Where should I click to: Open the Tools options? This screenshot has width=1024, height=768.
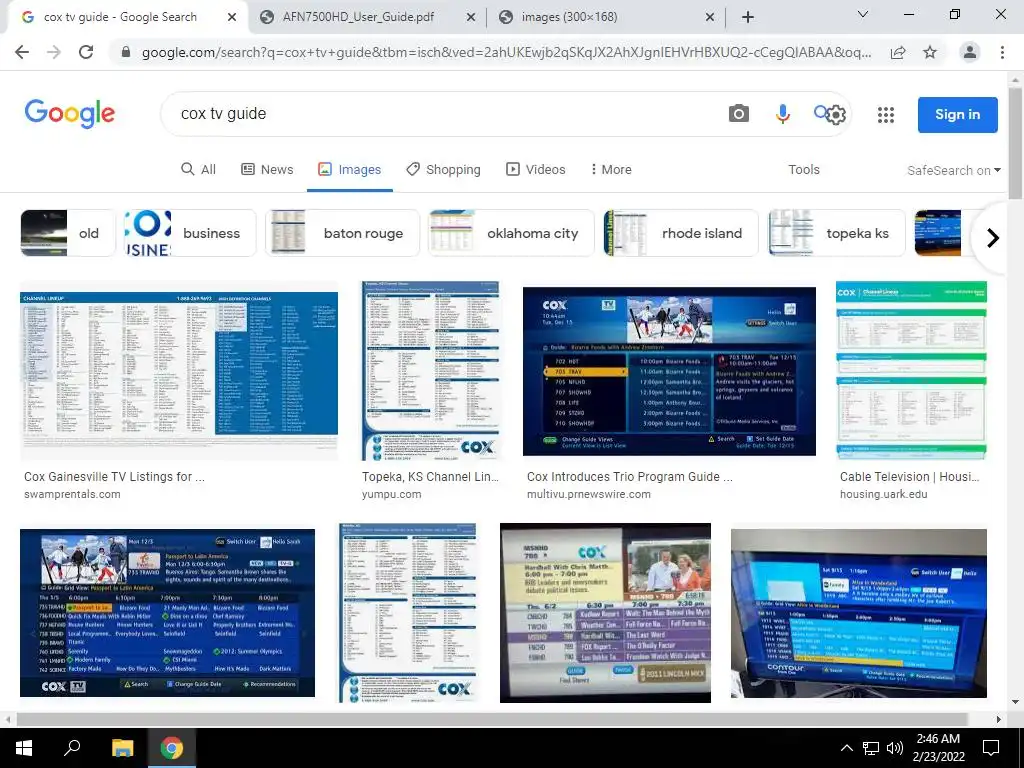pyautogui.click(x=803, y=170)
